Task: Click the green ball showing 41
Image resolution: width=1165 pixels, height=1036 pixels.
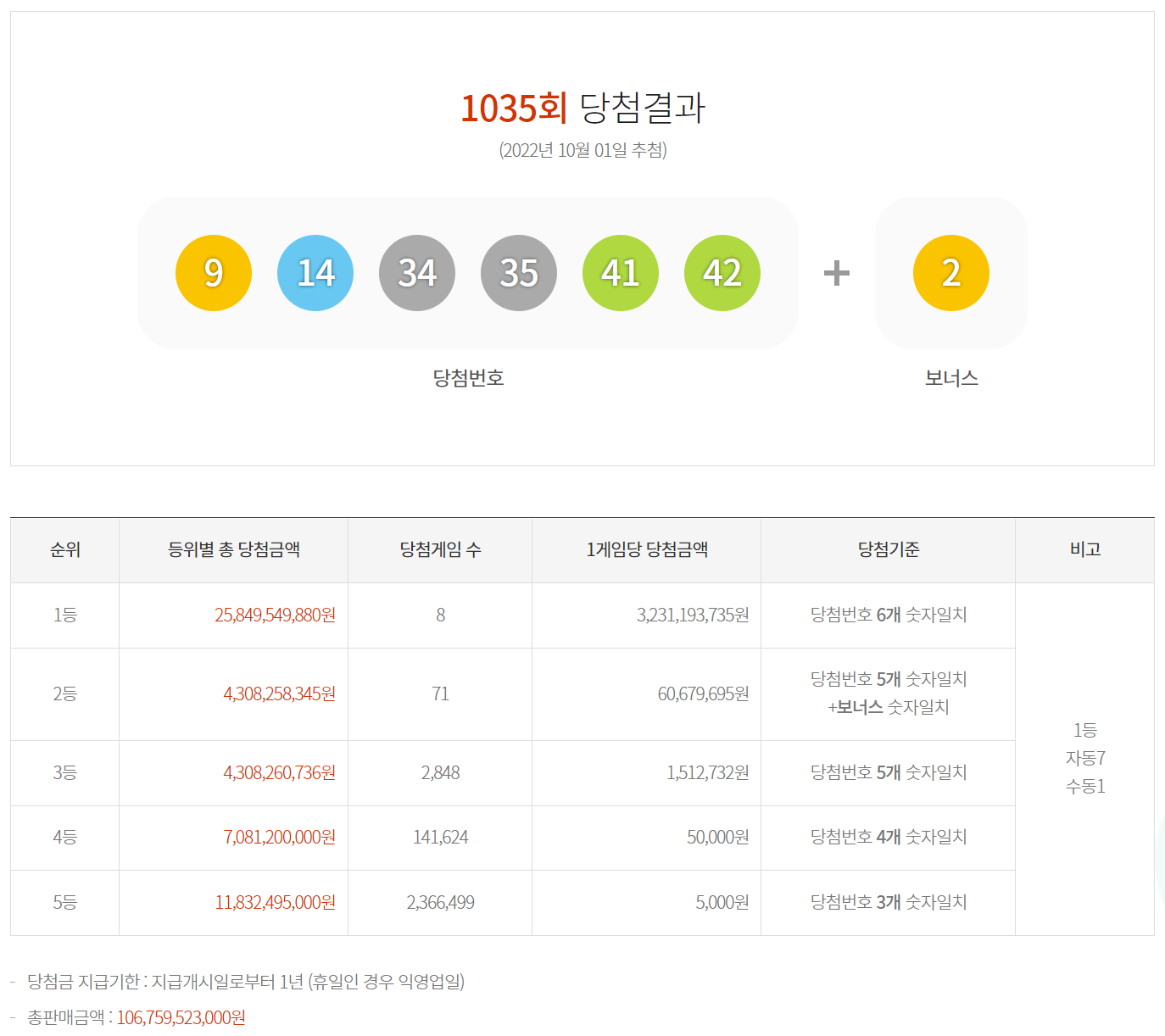Action: click(x=620, y=272)
